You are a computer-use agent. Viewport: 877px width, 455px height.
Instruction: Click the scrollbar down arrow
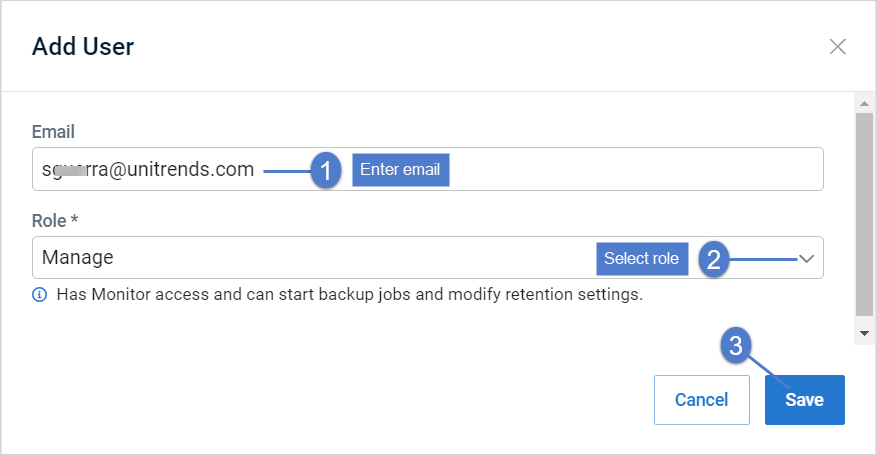864,334
